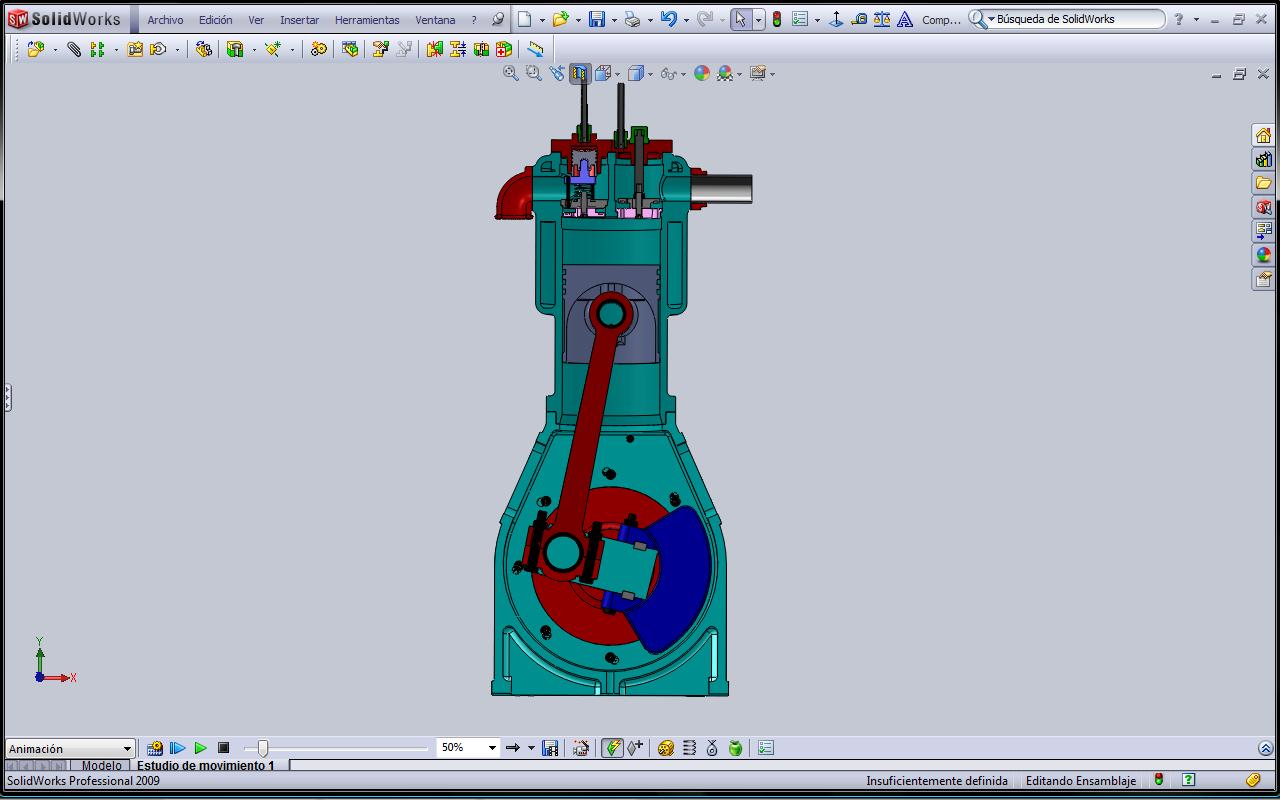Click the Stop playback button

coord(224,748)
